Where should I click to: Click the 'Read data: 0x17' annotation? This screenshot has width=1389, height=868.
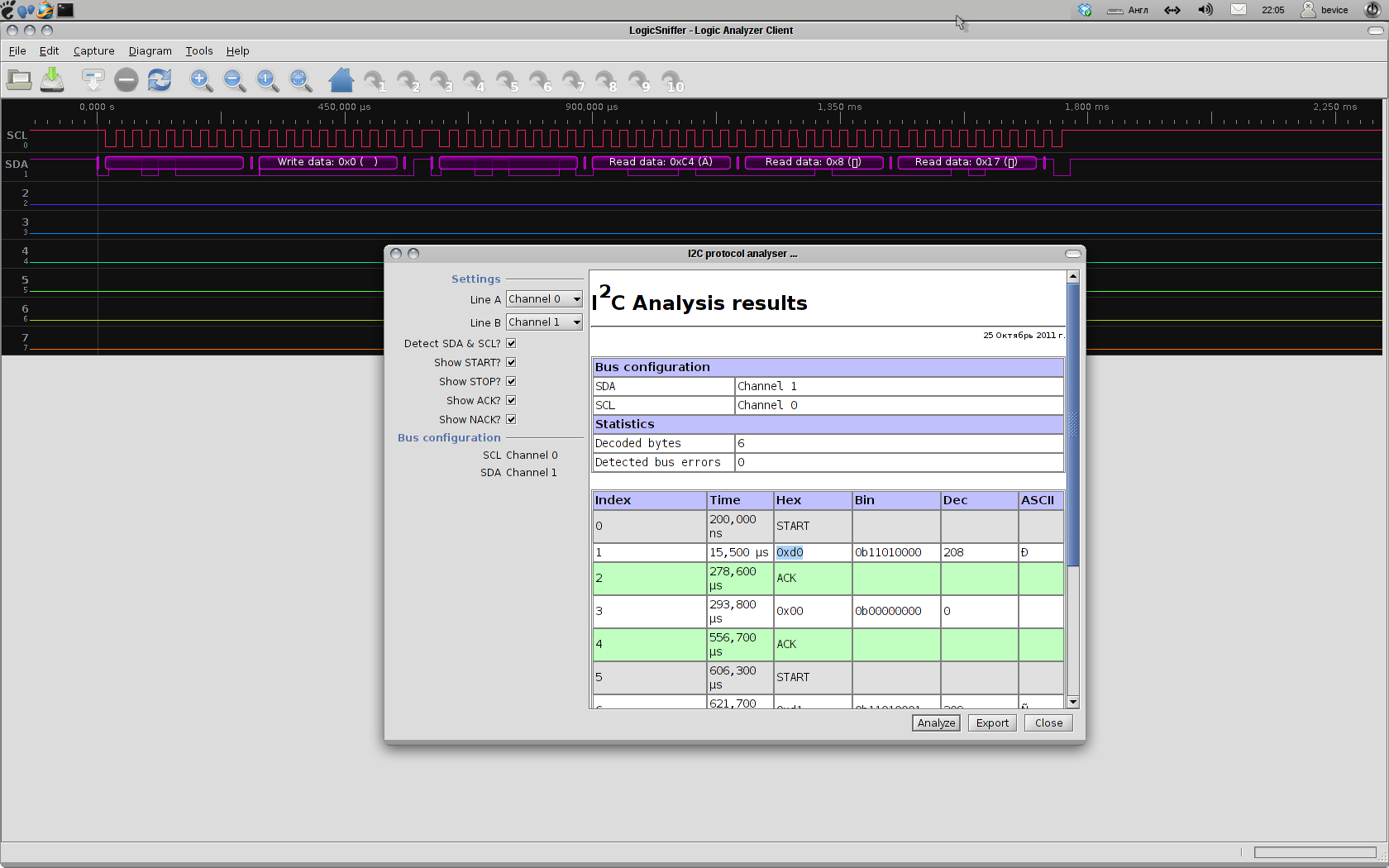tap(967, 162)
